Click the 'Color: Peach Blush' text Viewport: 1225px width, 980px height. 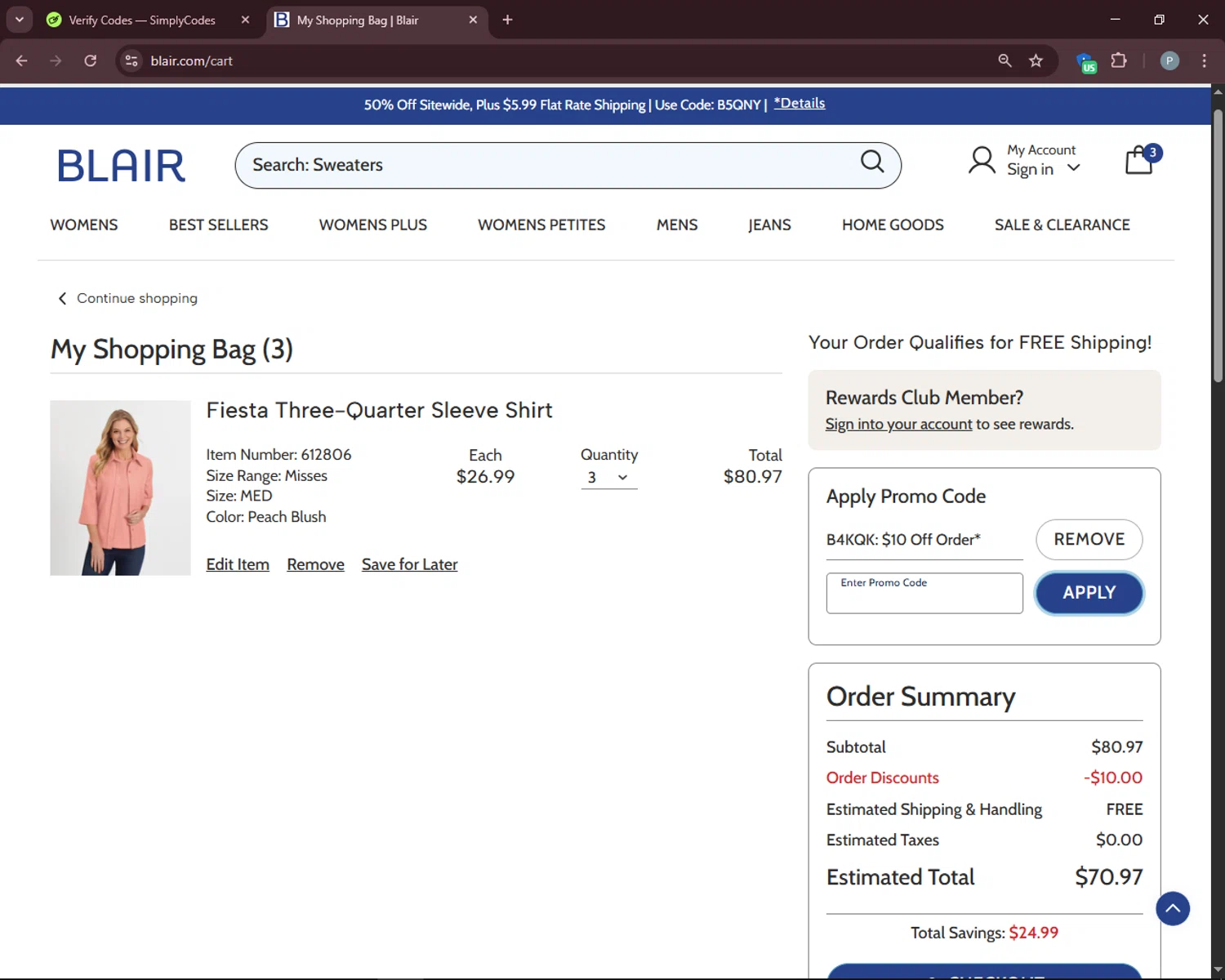tap(266, 517)
